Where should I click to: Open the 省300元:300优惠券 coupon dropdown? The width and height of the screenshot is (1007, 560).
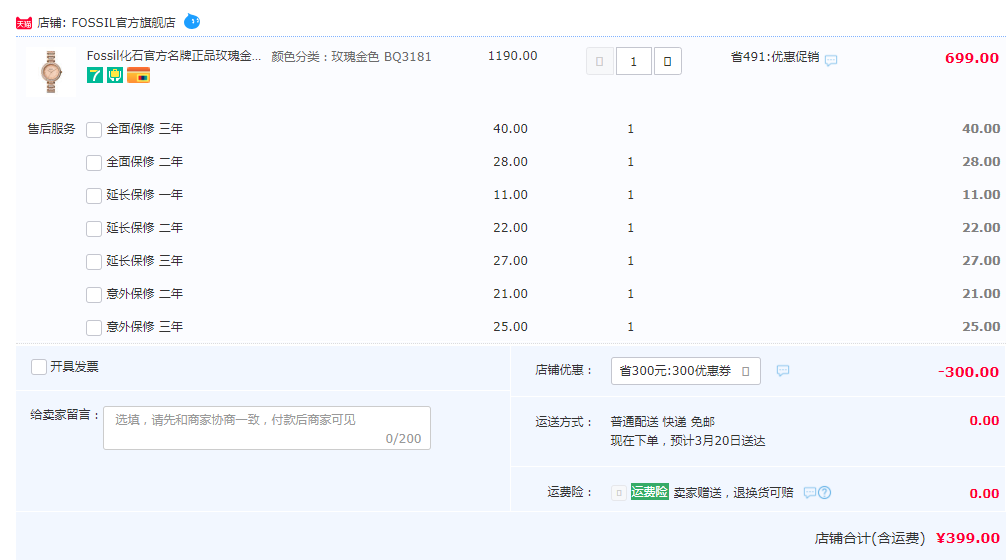coord(685,371)
